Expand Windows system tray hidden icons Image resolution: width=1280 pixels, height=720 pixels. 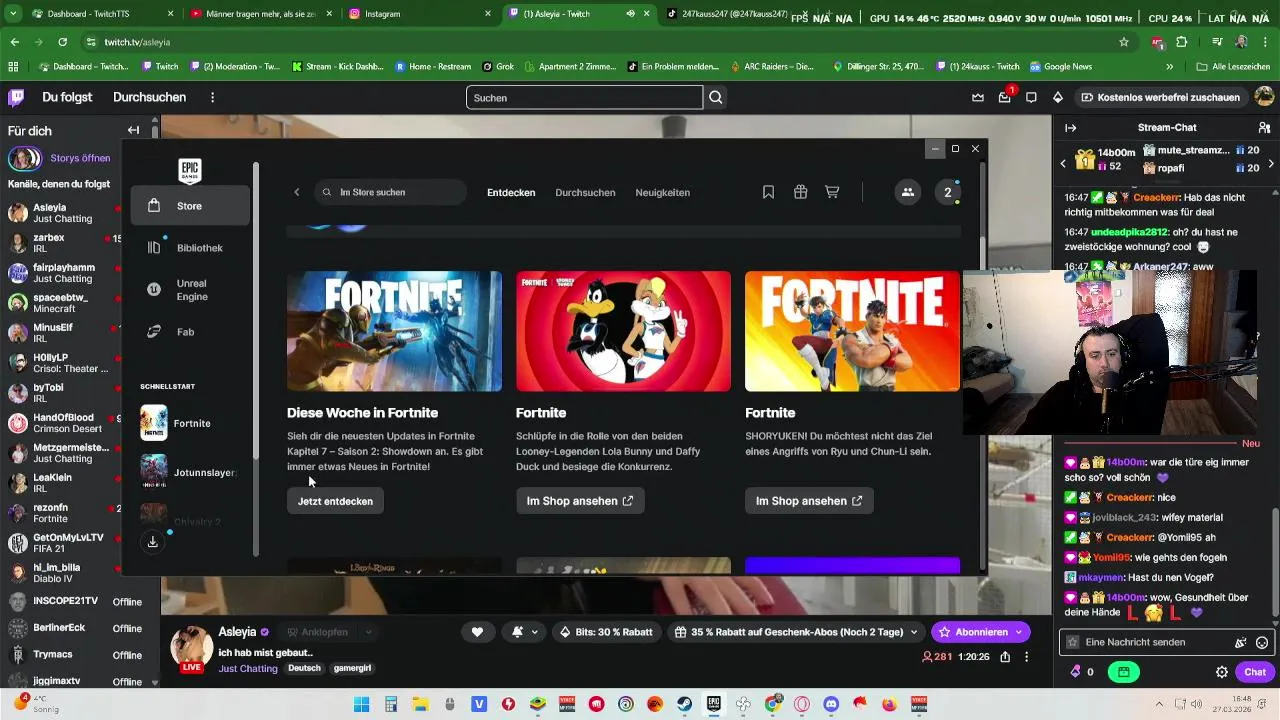coord(1159,704)
